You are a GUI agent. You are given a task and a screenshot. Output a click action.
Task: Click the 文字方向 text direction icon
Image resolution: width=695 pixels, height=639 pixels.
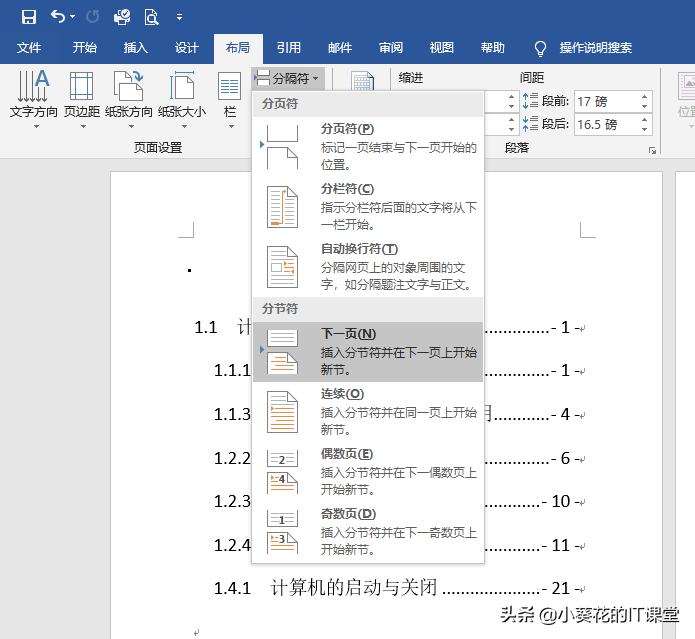[33, 86]
